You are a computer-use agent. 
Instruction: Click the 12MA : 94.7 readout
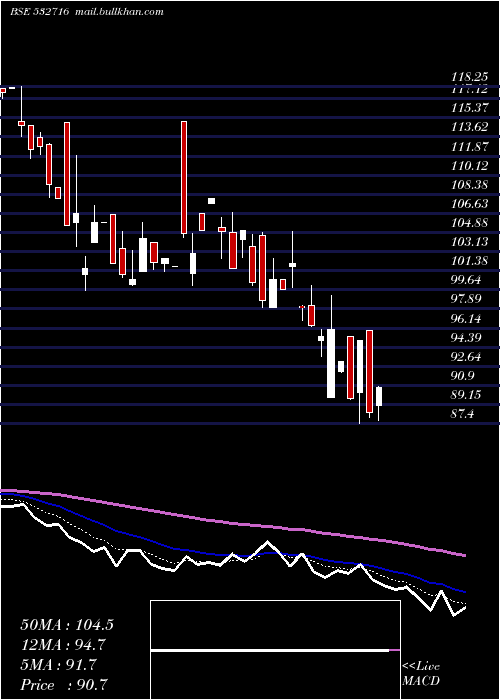(x=63, y=645)
